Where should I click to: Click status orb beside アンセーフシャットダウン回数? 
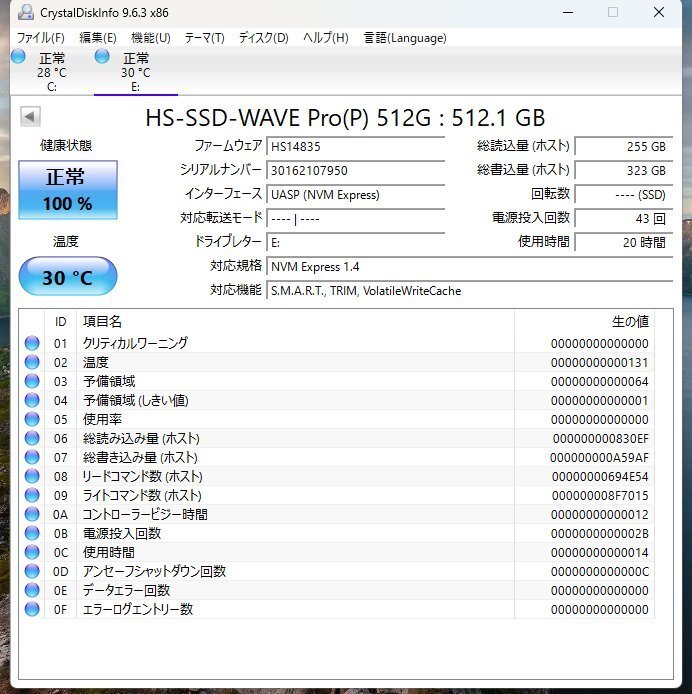pos(32,571)
